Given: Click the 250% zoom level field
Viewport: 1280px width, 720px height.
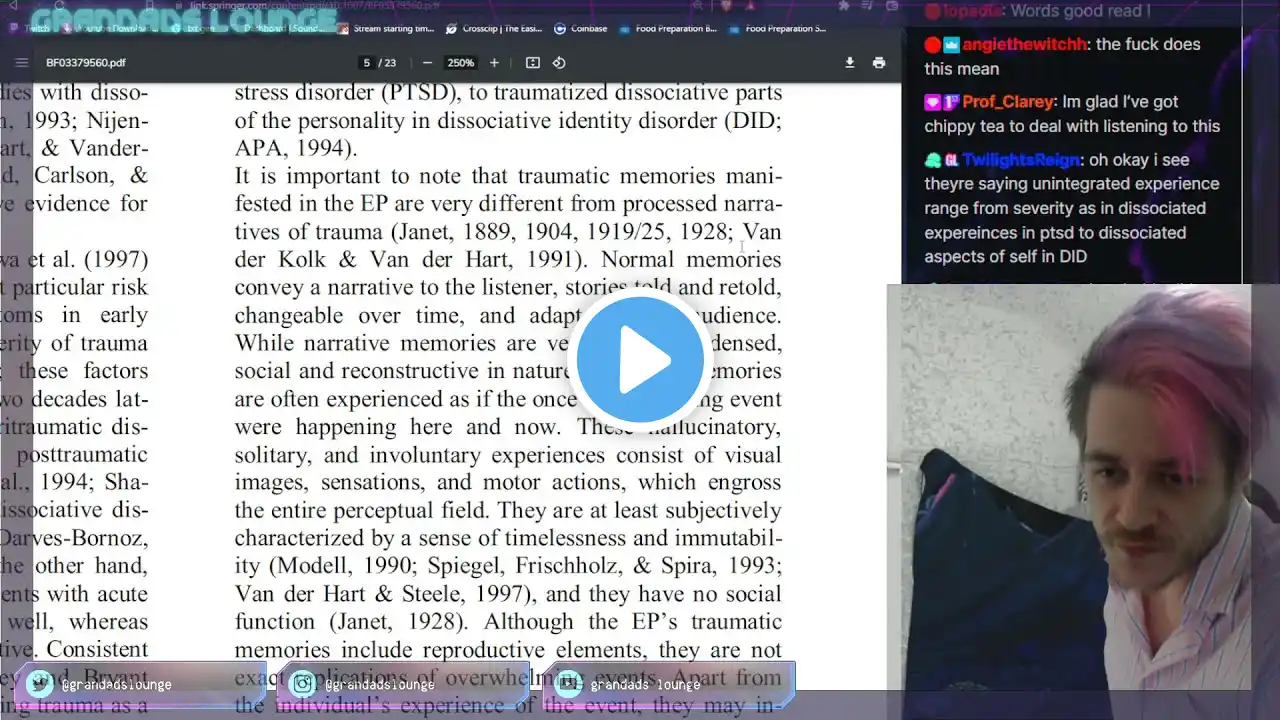Looking at the screenshot, I should tap(460, 63).
